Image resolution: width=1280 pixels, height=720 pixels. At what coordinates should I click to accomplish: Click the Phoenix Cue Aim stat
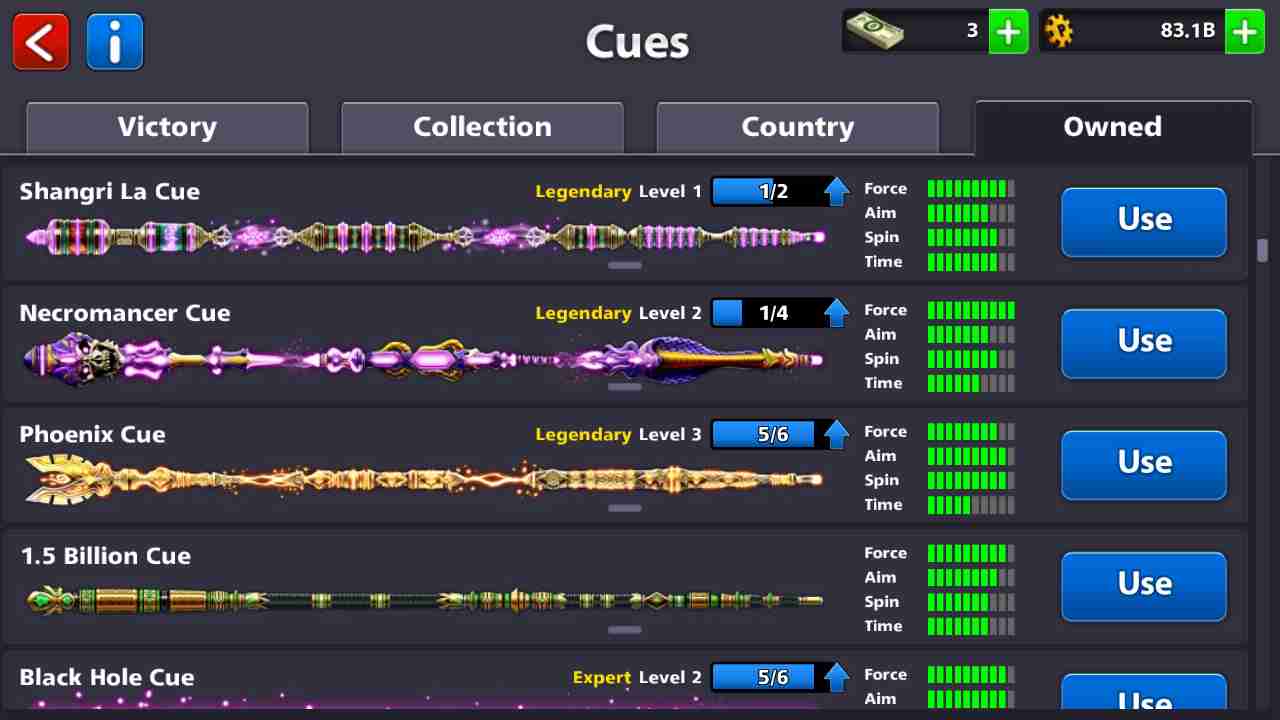pos(939,456)
